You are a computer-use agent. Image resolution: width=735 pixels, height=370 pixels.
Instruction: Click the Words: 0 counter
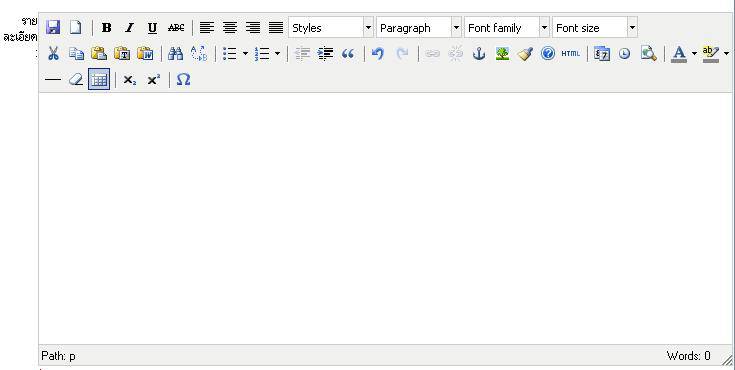pyautogui.click(x=689, y=356)
